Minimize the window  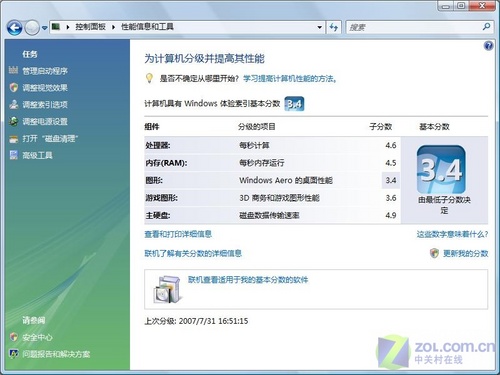(446, 6)
